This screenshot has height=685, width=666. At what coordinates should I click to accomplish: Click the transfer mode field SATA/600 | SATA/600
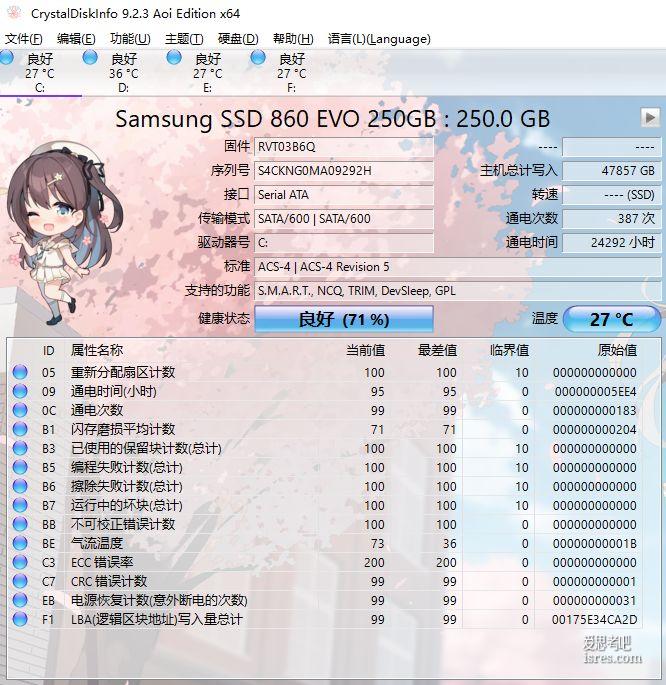(344, 218)
